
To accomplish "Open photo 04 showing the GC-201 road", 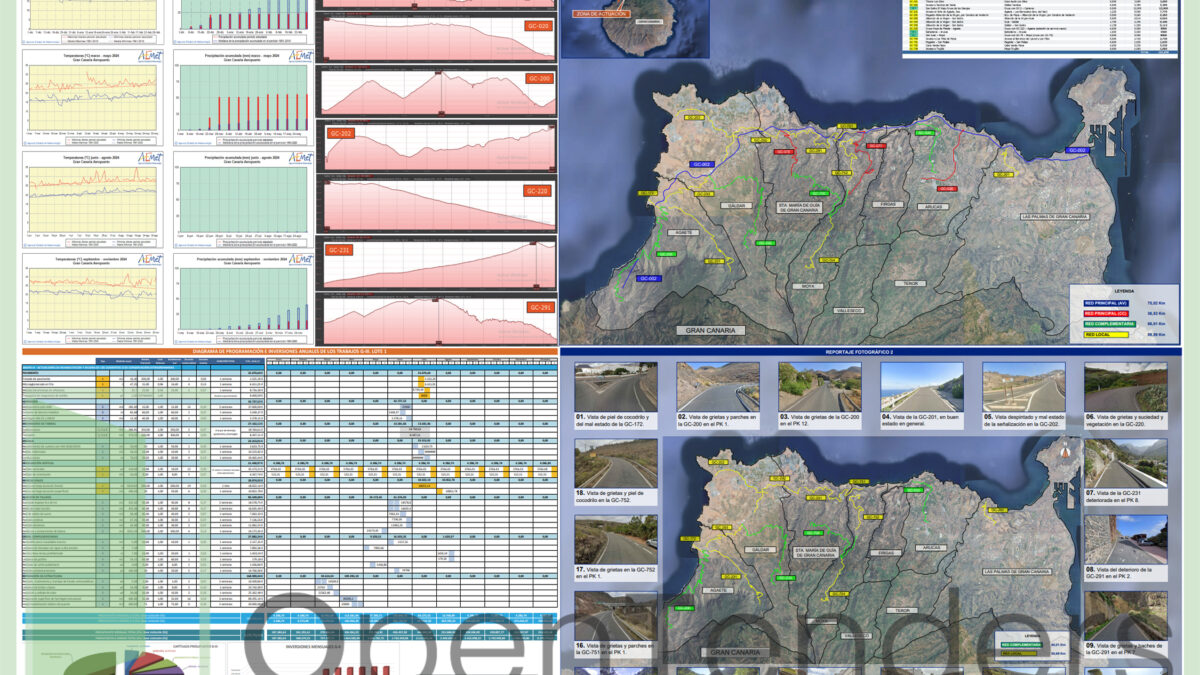I will tap(922, 387).
